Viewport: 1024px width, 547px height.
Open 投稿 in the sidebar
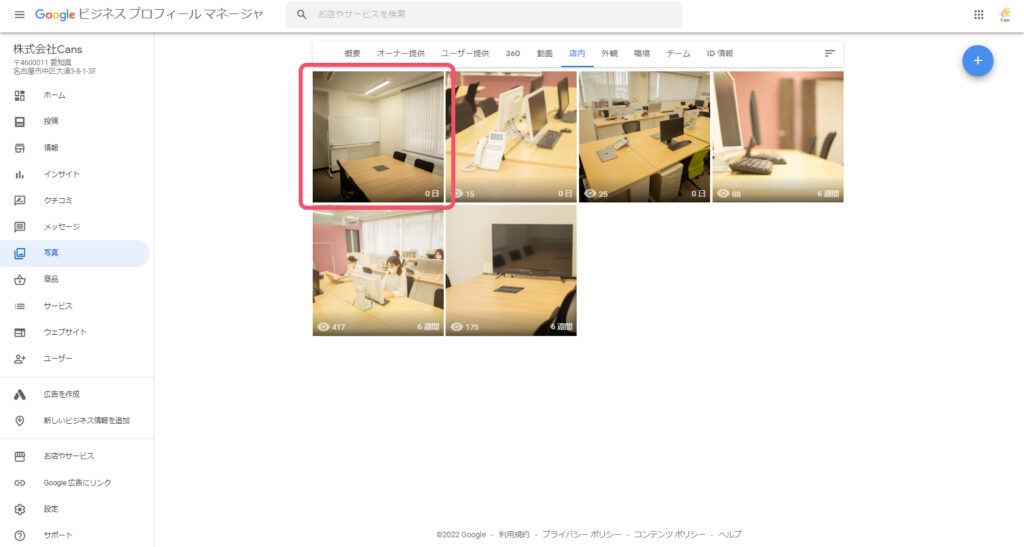tap(50, 121)
